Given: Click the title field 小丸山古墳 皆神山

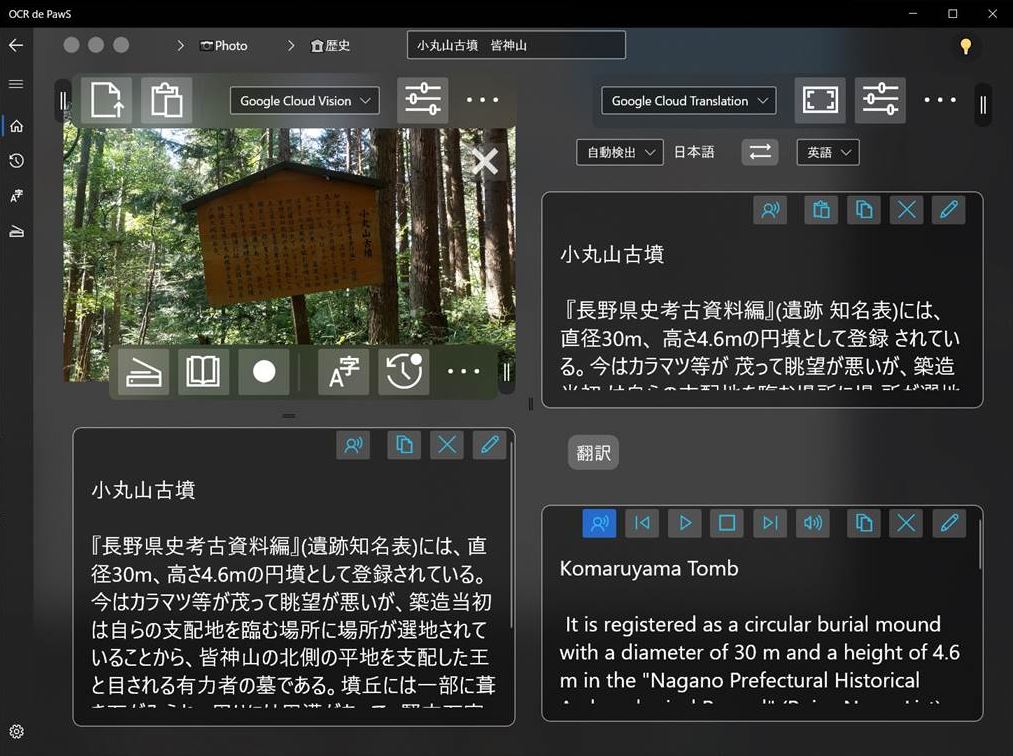Looking at the screenshot, I should pos(516,46).
